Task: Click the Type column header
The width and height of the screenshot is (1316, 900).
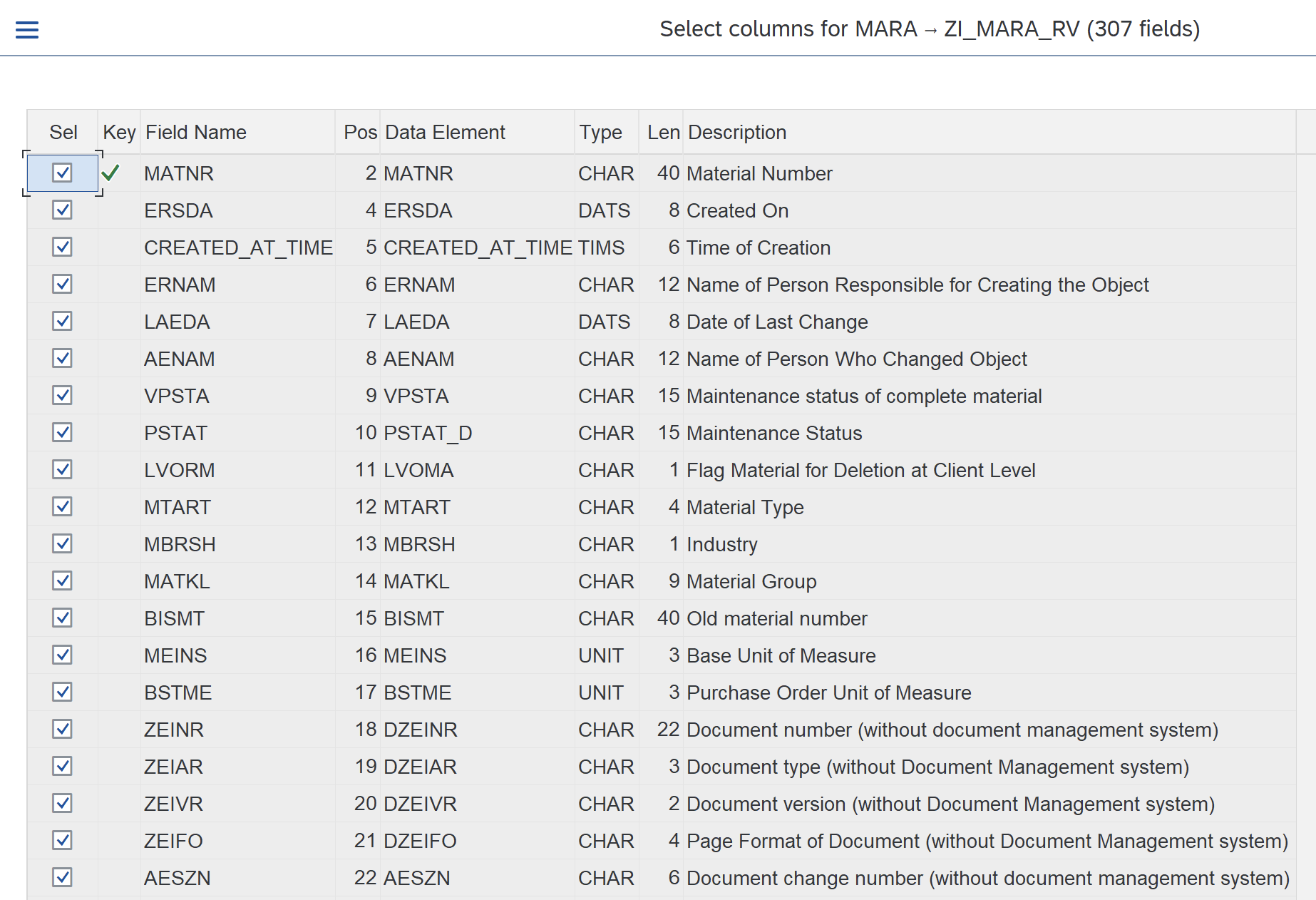Action: [600, 133]
